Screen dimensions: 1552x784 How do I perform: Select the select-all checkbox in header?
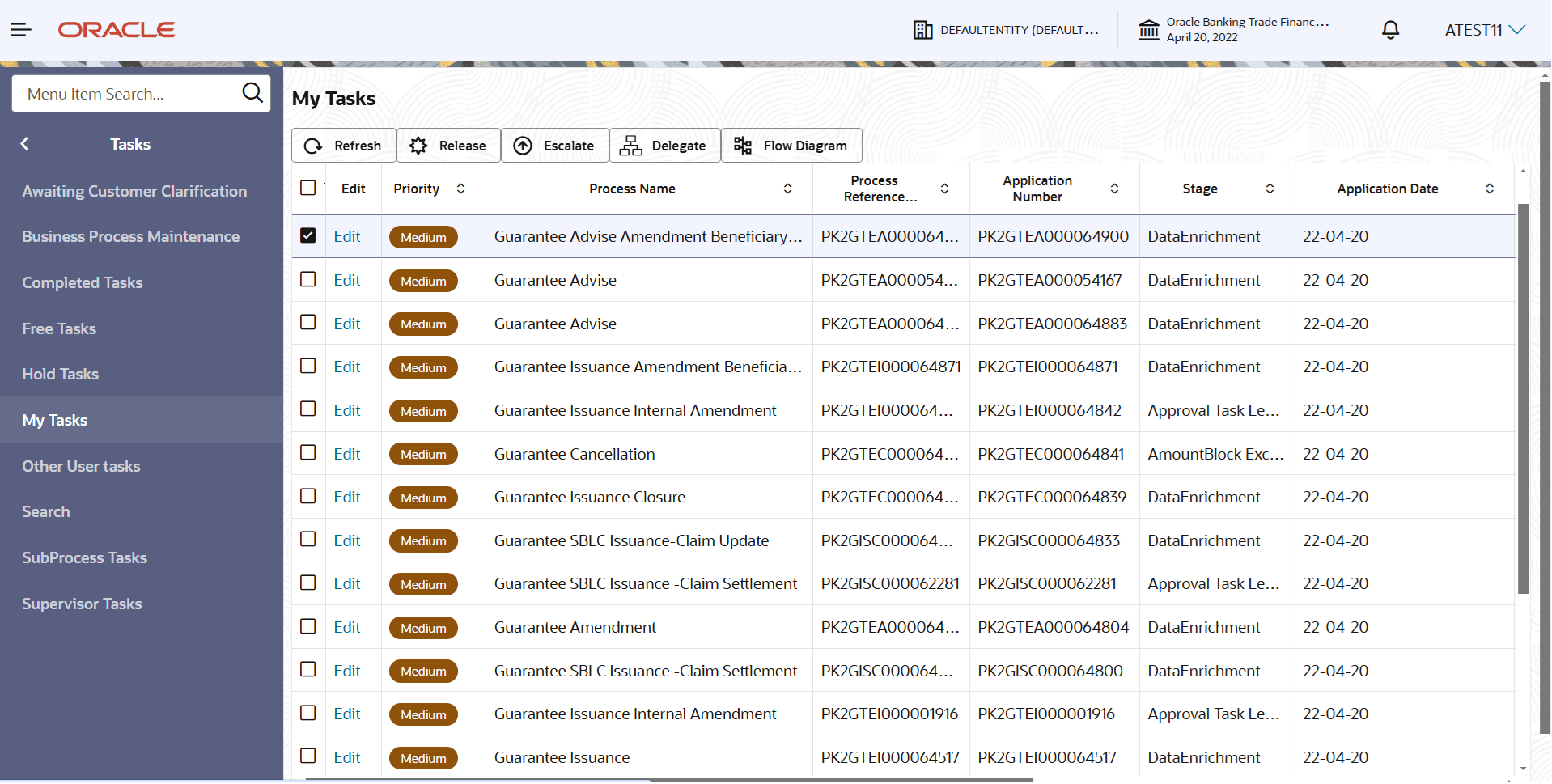click(x=308, y=187)
